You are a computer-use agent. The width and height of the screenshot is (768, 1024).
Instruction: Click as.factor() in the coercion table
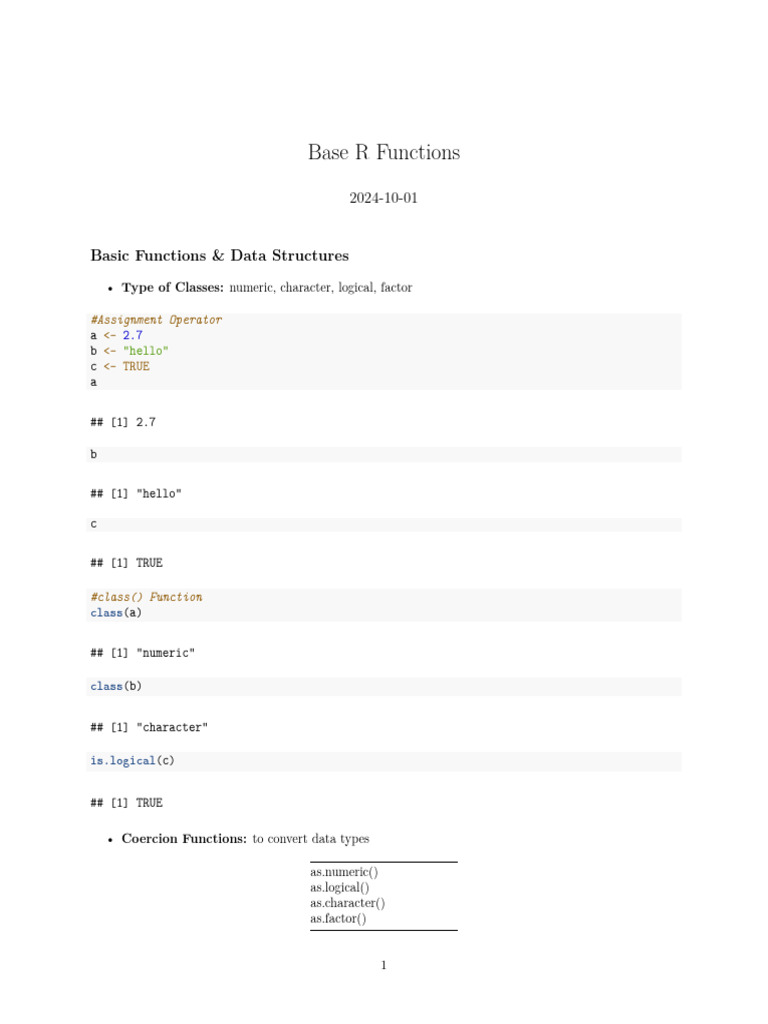tap(338, 918)
